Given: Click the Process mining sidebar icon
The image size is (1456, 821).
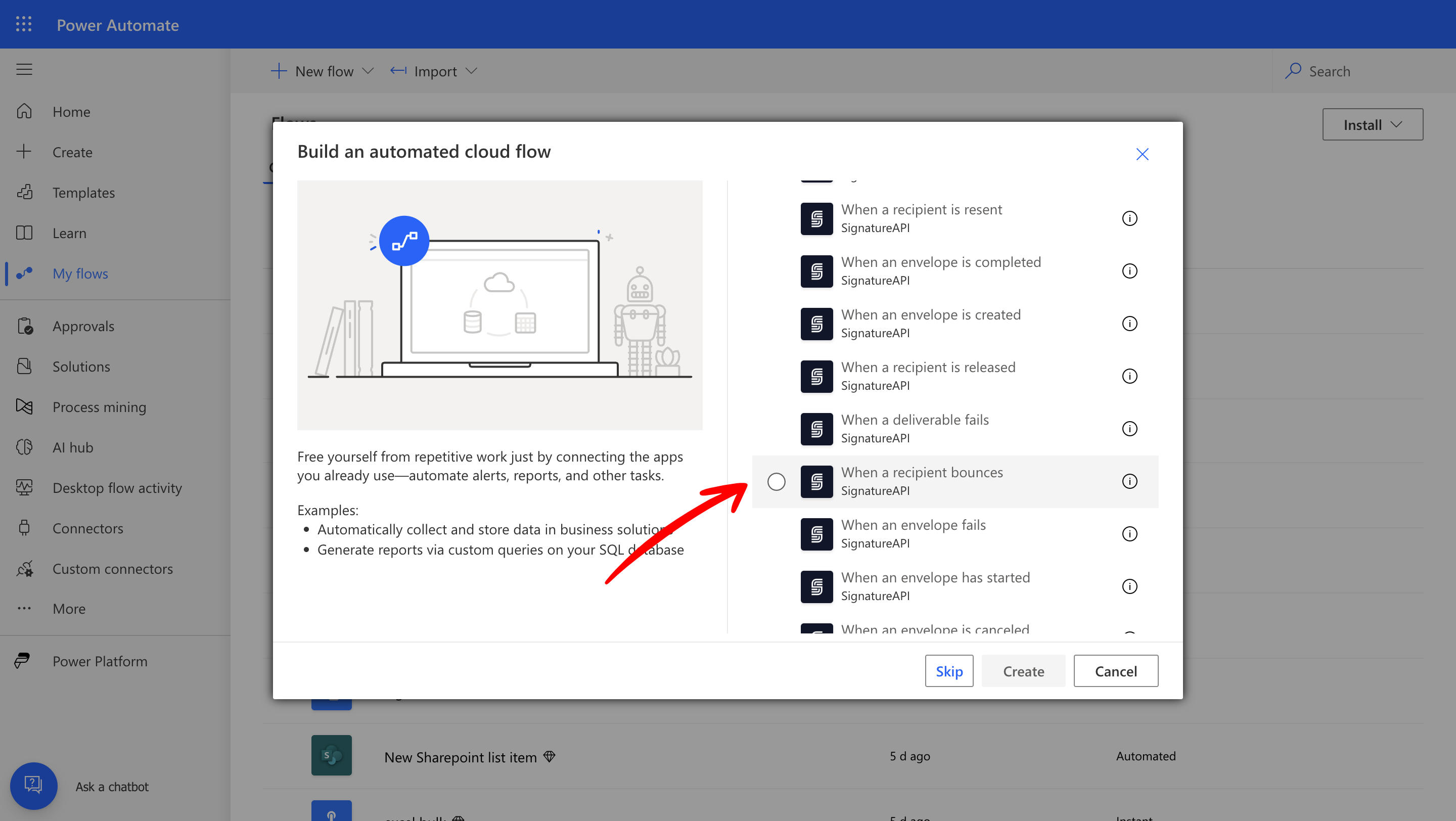Looking at the screenshot, I should click(24, 407).
